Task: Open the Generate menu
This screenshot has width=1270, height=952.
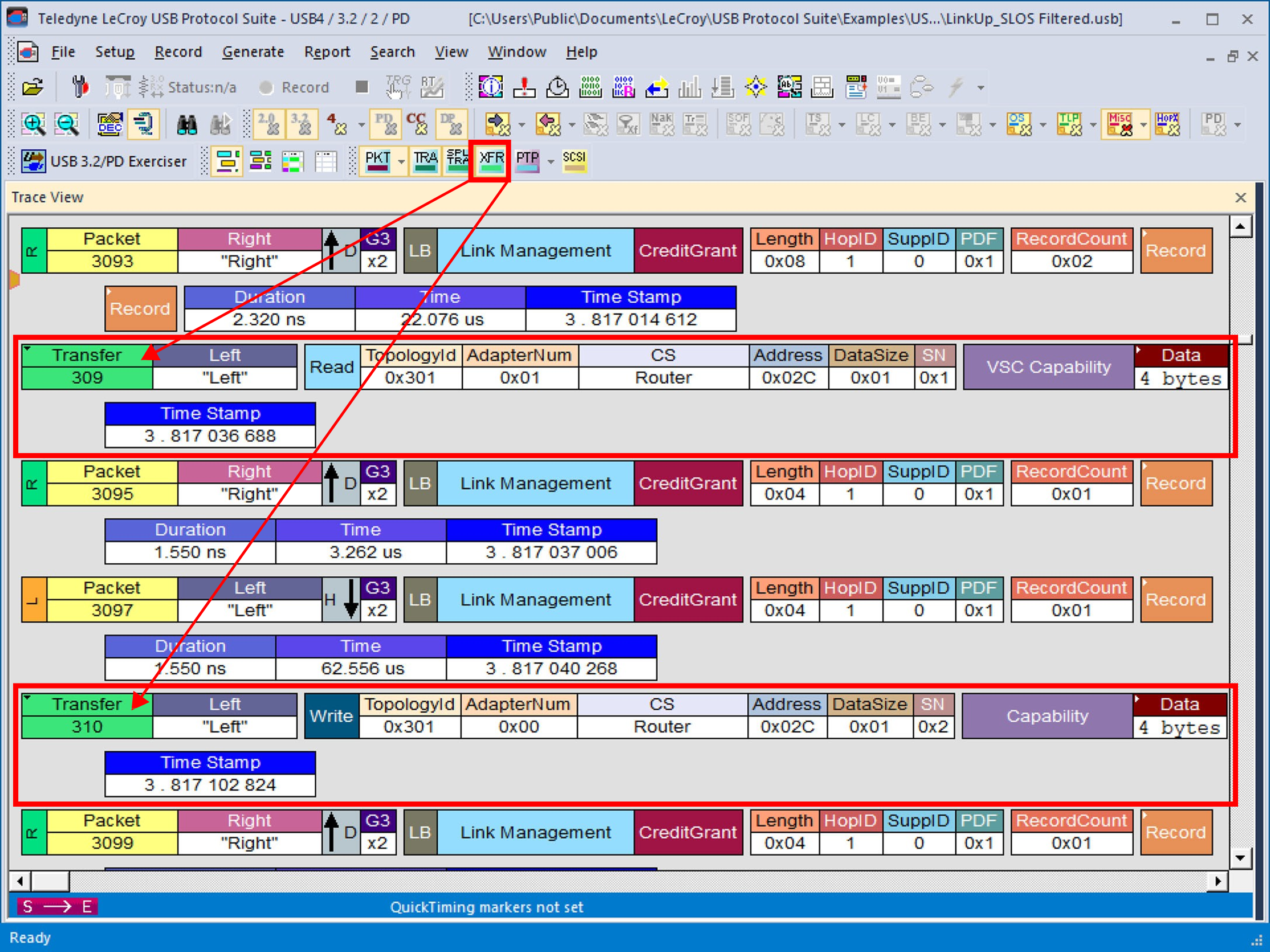Action: point(253,52)
